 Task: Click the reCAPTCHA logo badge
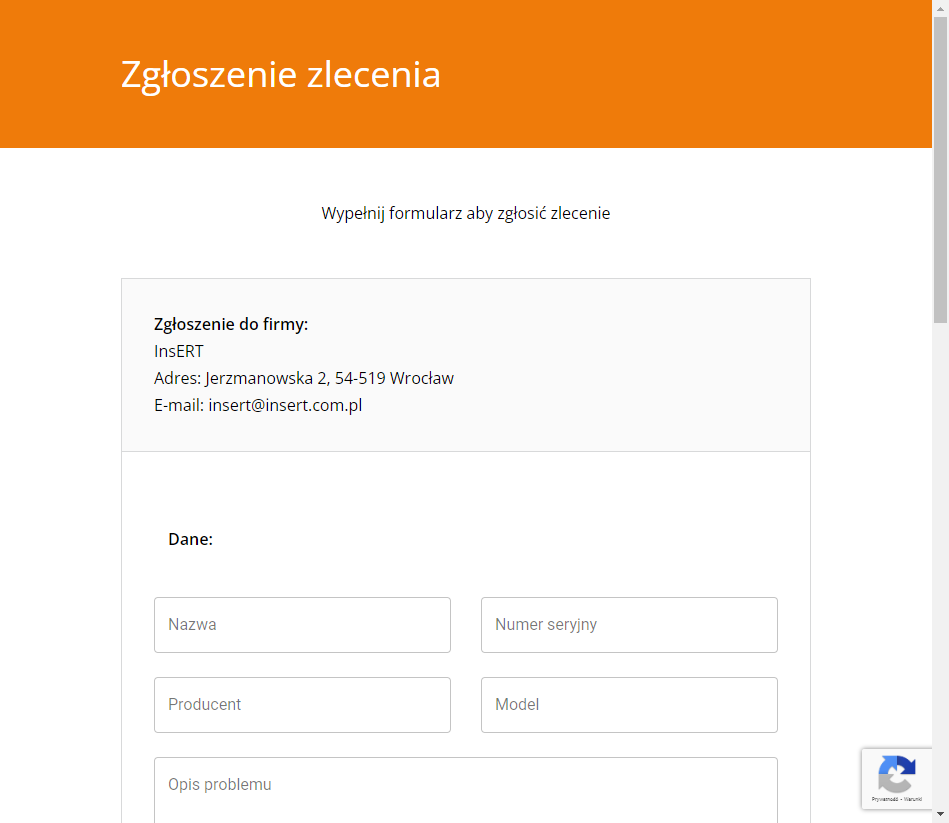point(896,773)
